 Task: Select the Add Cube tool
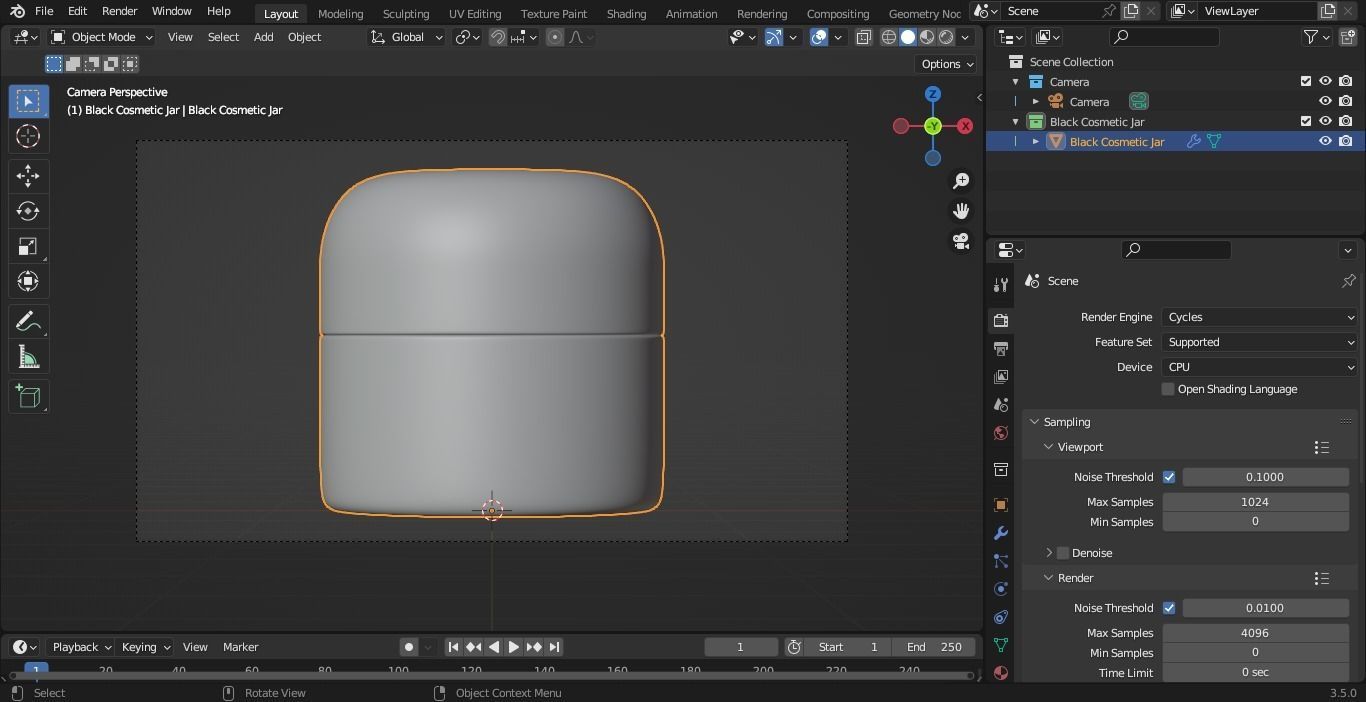pos(28,396)
